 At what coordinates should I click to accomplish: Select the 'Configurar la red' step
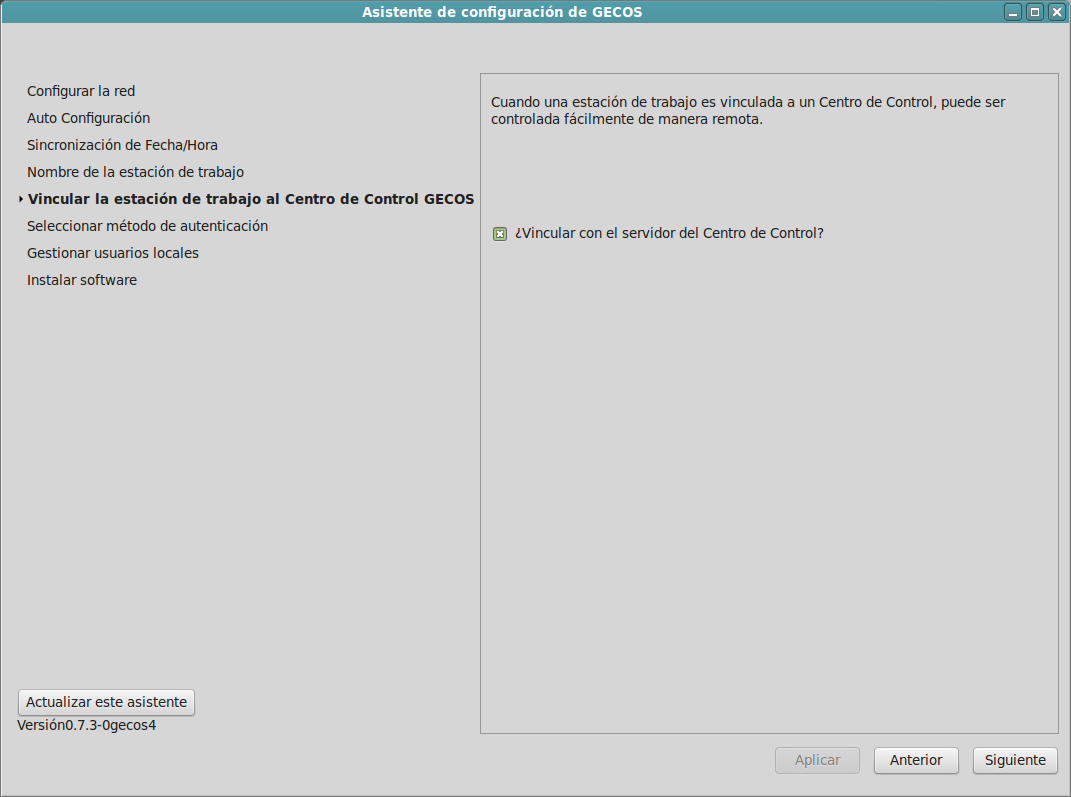click(x=81, y=91)
